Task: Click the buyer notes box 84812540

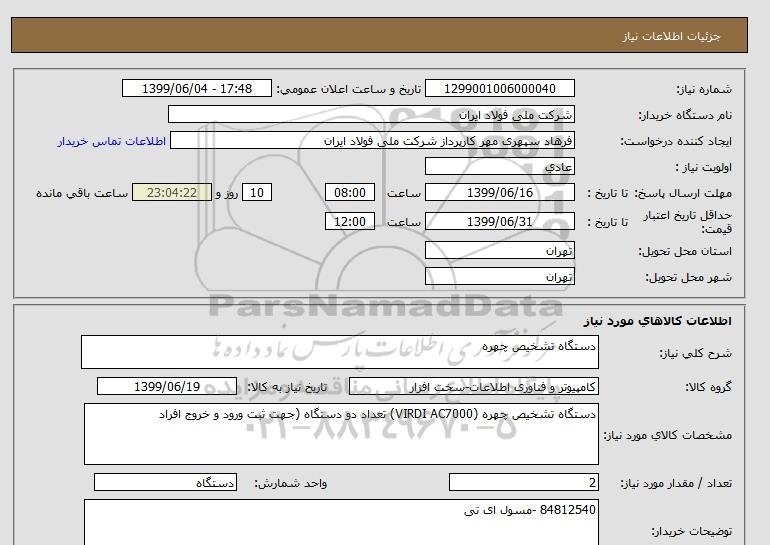Action: pyautogui.click(x=341, y=522)
